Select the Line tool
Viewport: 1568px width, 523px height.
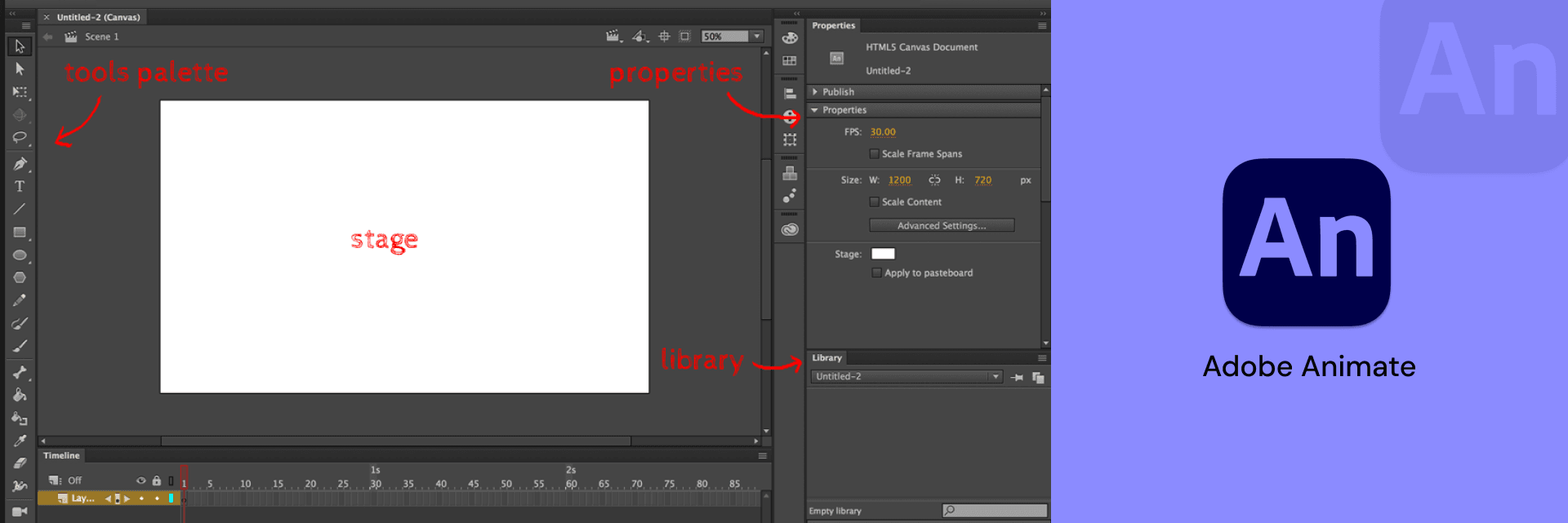click(20, 210)
